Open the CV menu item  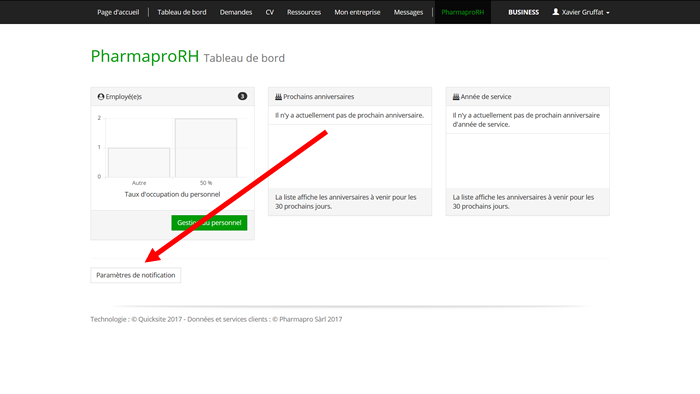(270, 12)
